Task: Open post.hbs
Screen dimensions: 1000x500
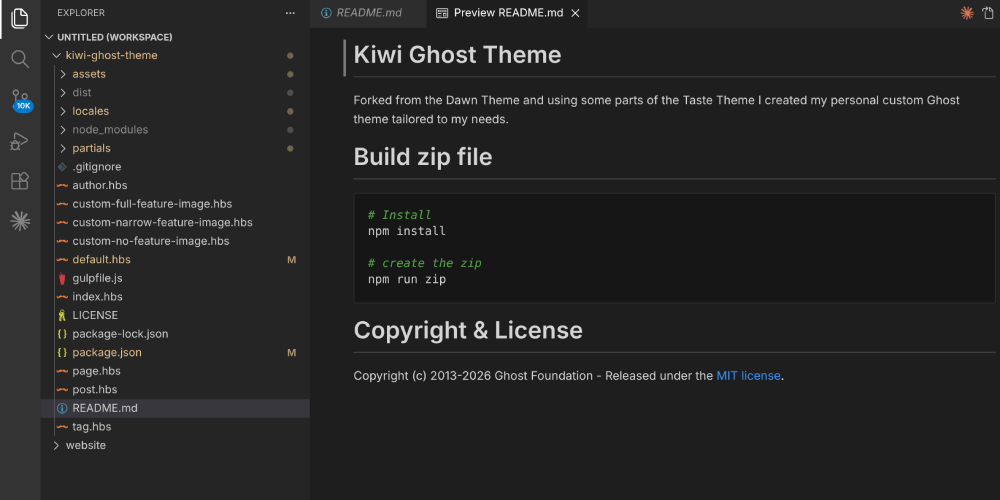Action: [175, 389]
